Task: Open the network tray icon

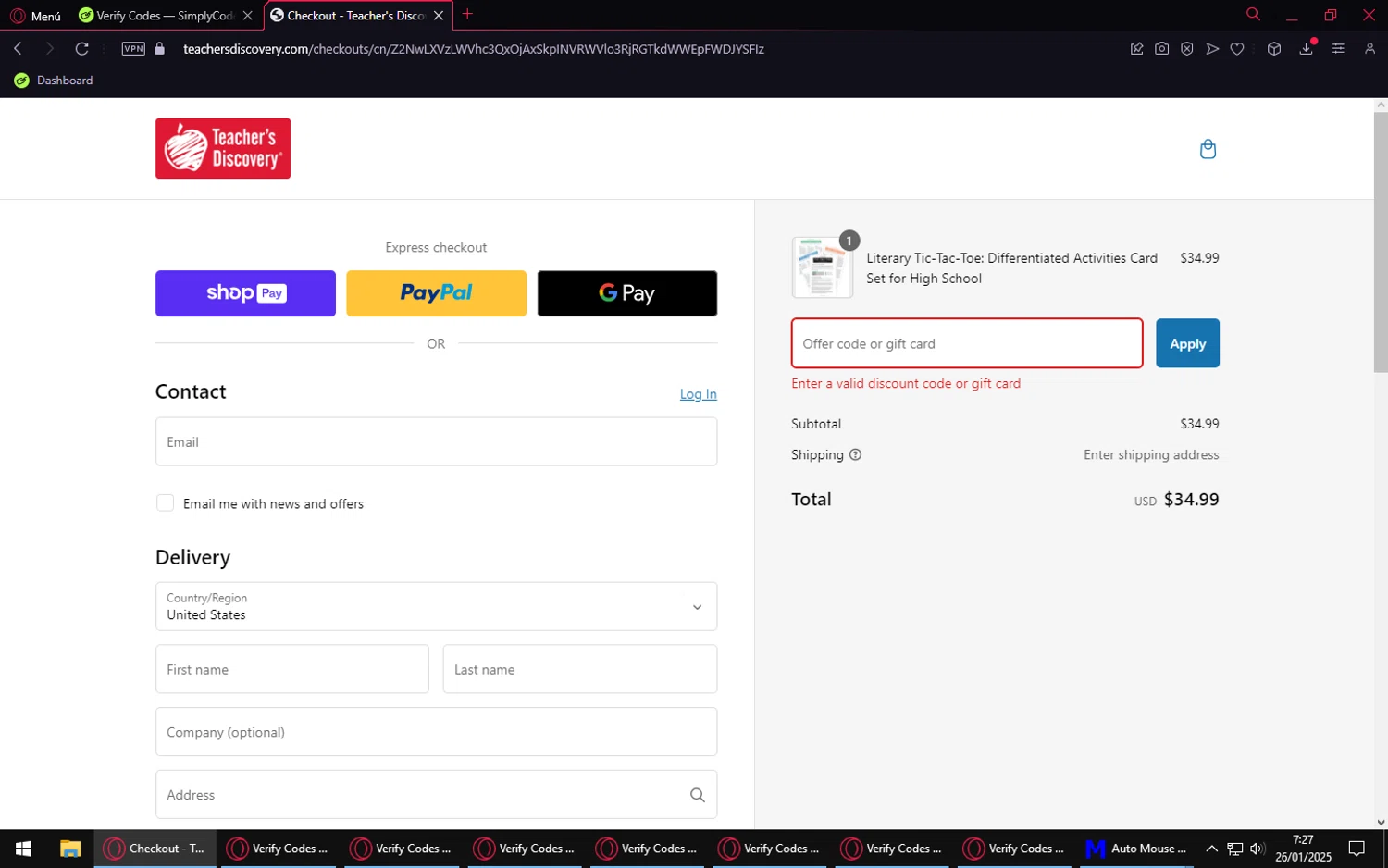Action: [x=1235, y=849]
